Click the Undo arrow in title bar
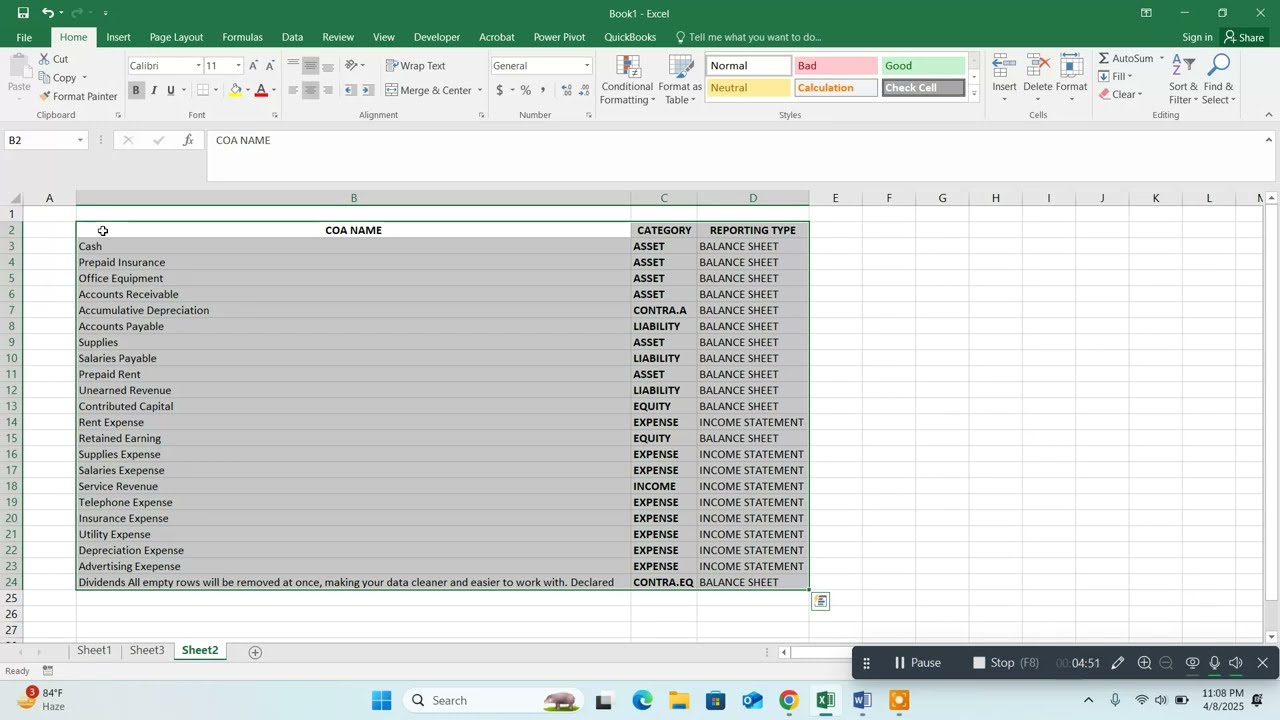The image size is (1280, 720). [x=48, y=13]
